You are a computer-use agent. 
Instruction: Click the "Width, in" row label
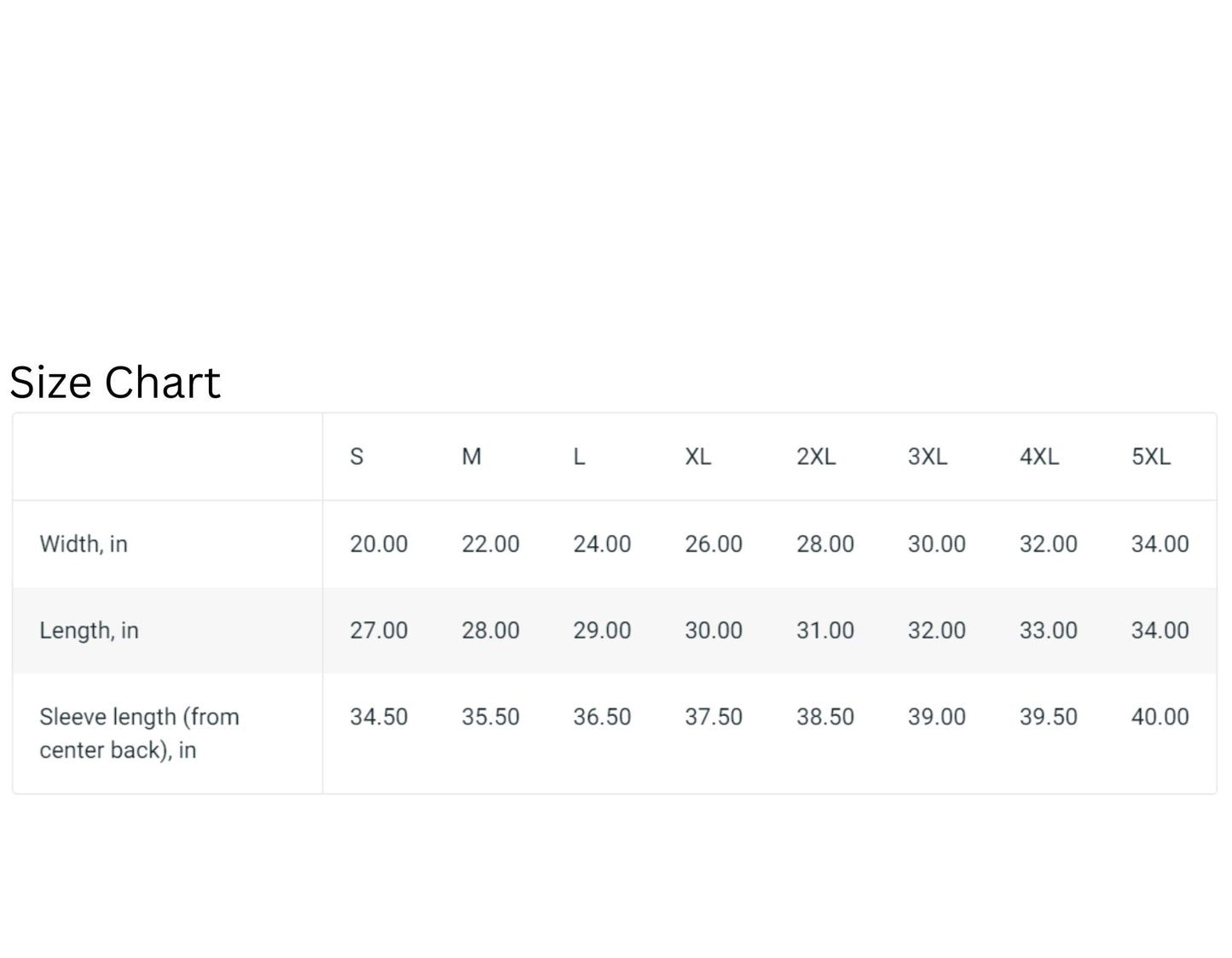point(84,544)
